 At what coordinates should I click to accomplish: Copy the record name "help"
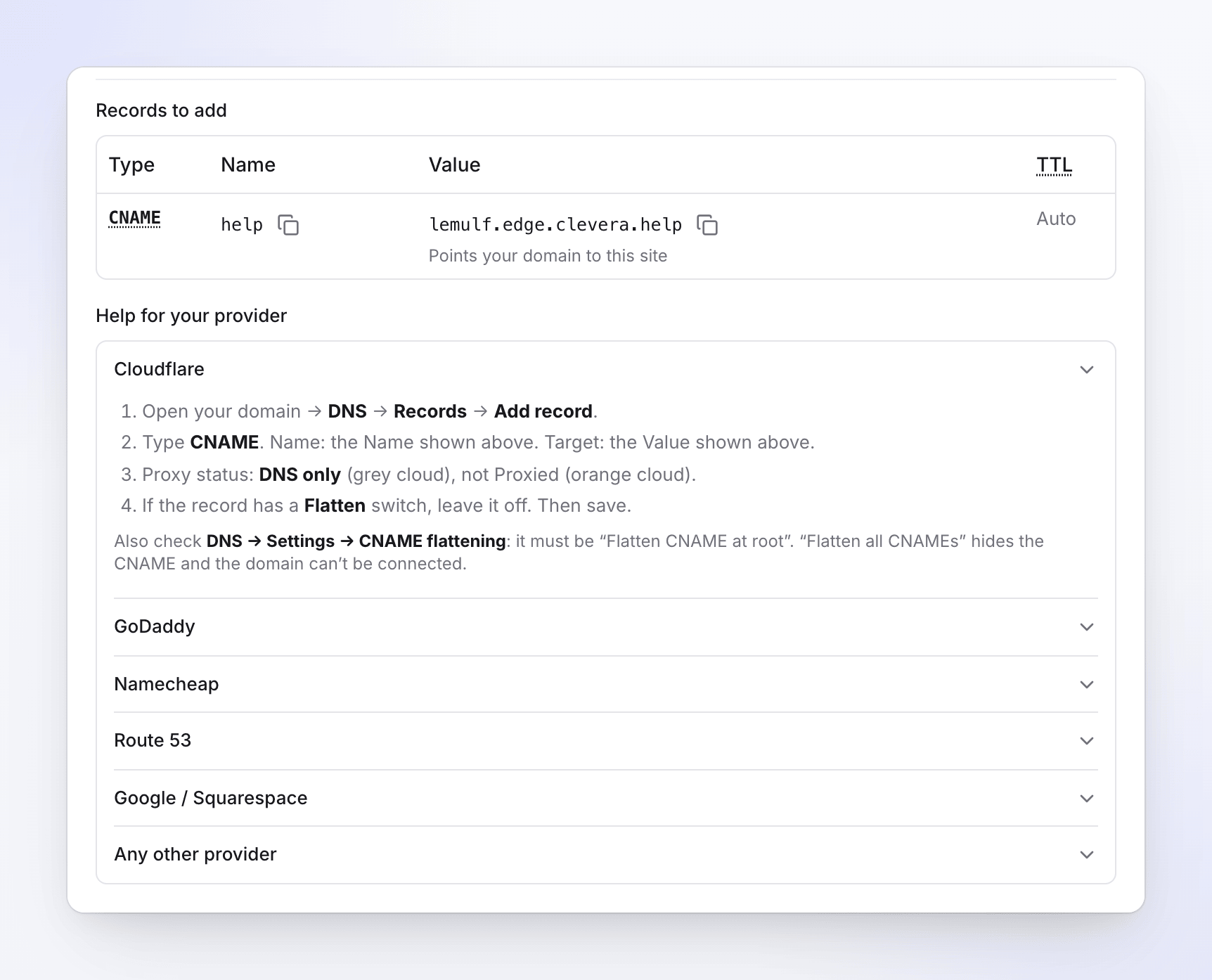(288, 225)
